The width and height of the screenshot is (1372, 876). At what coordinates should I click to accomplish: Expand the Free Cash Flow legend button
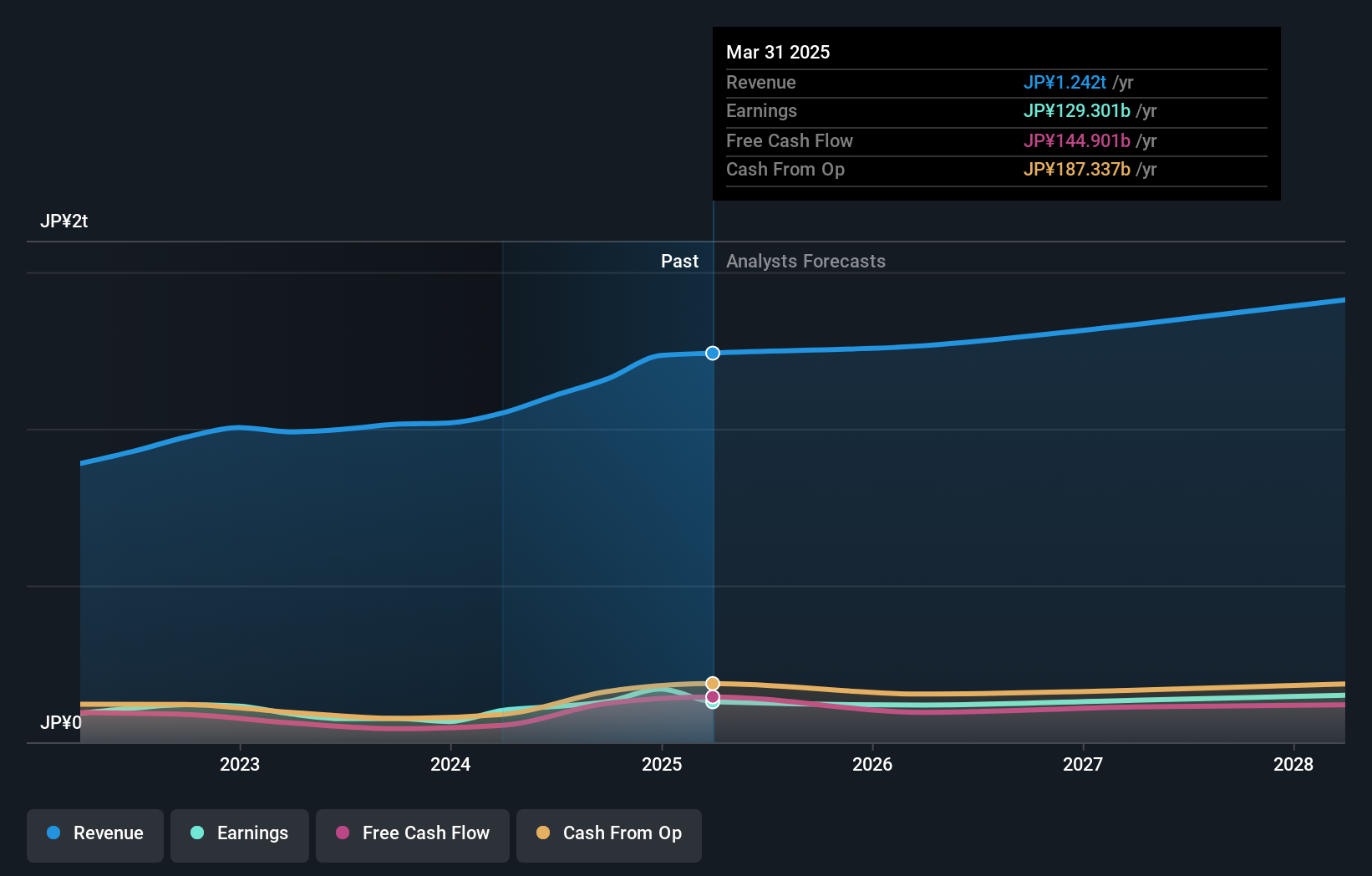(x=413, y=833)
